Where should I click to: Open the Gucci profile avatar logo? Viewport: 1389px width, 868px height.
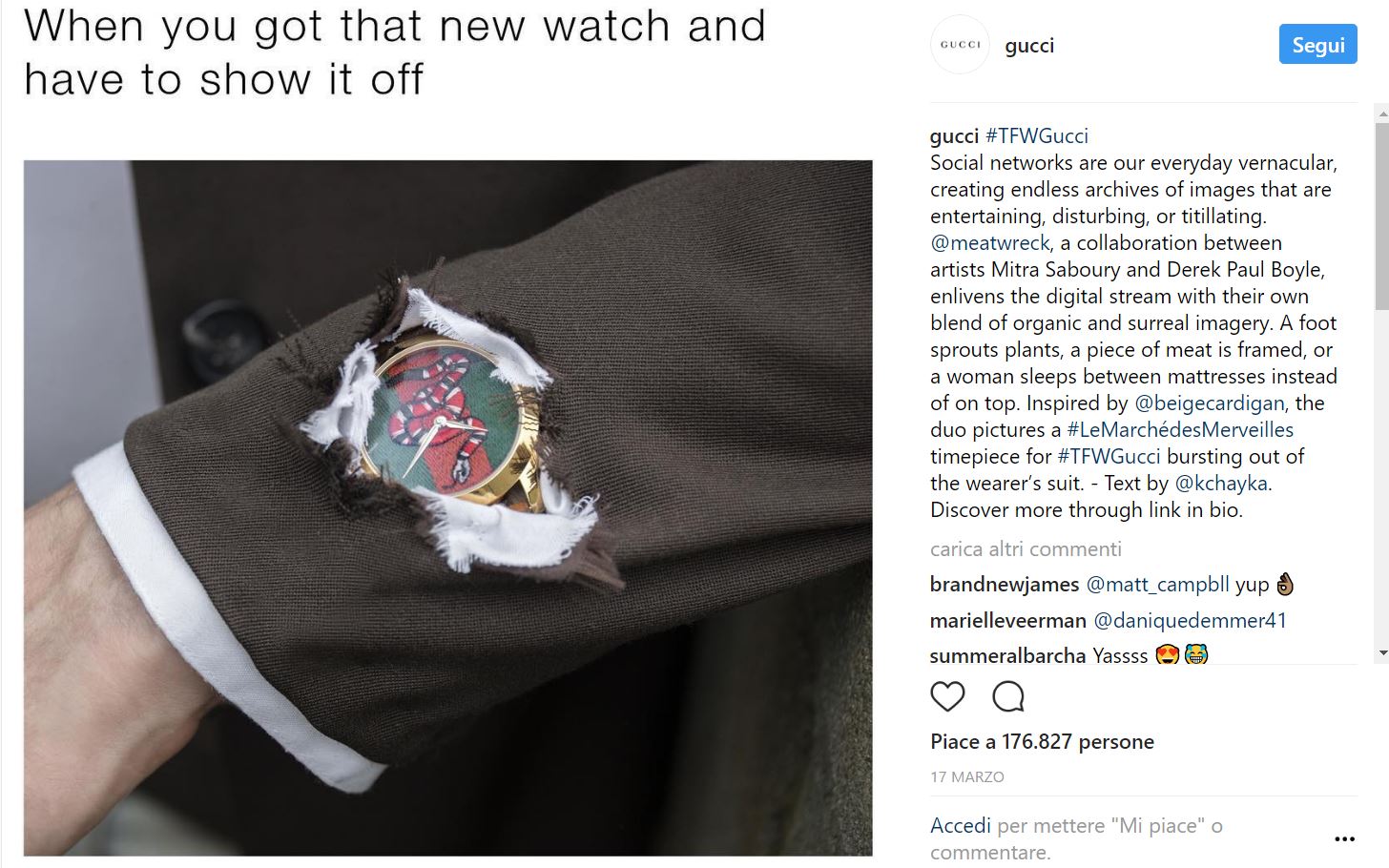click(x=960, y=45)
